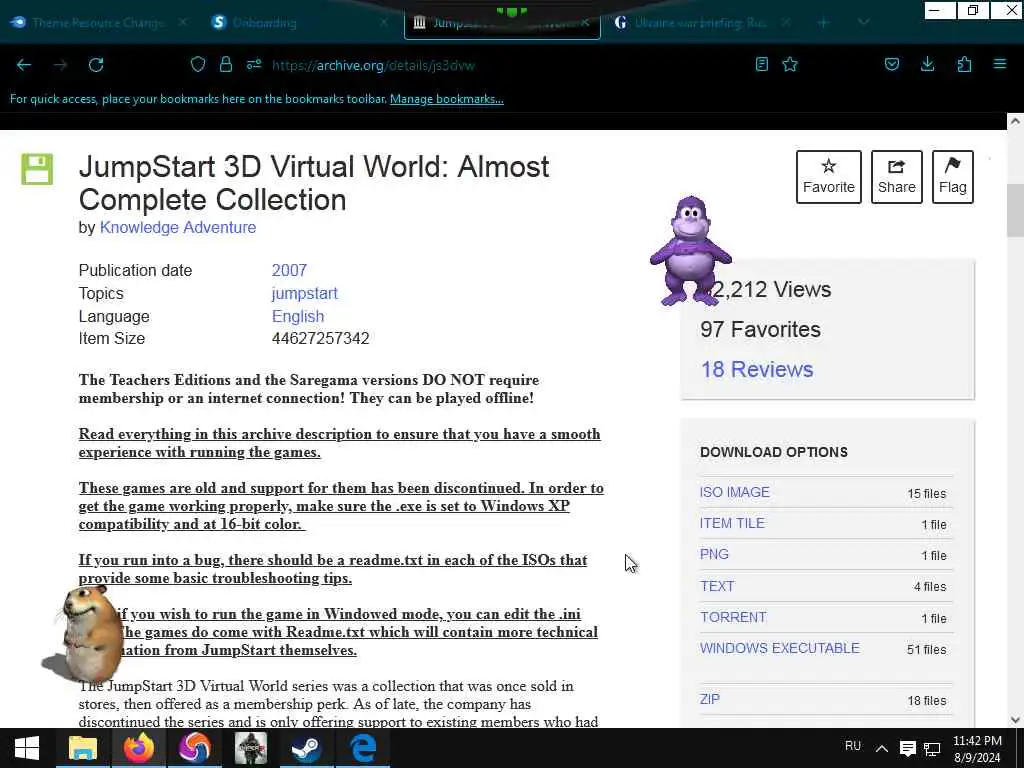Click the vertical scrollbar thumb
The image size is (1024, 768).
point(1015,210)
